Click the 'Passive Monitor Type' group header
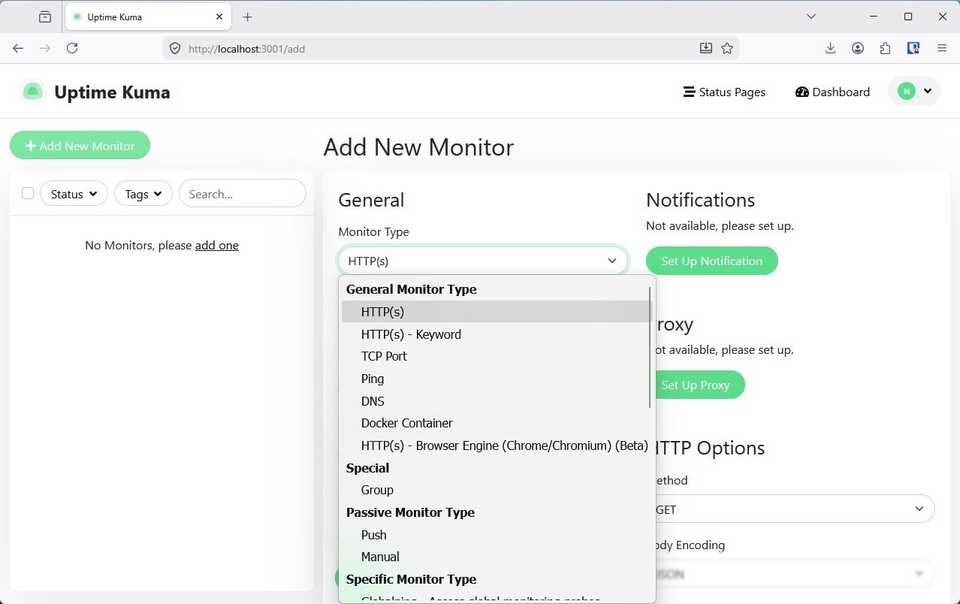Image resolution: width=960 pixels, height=604 pixels. pos(410,513)
